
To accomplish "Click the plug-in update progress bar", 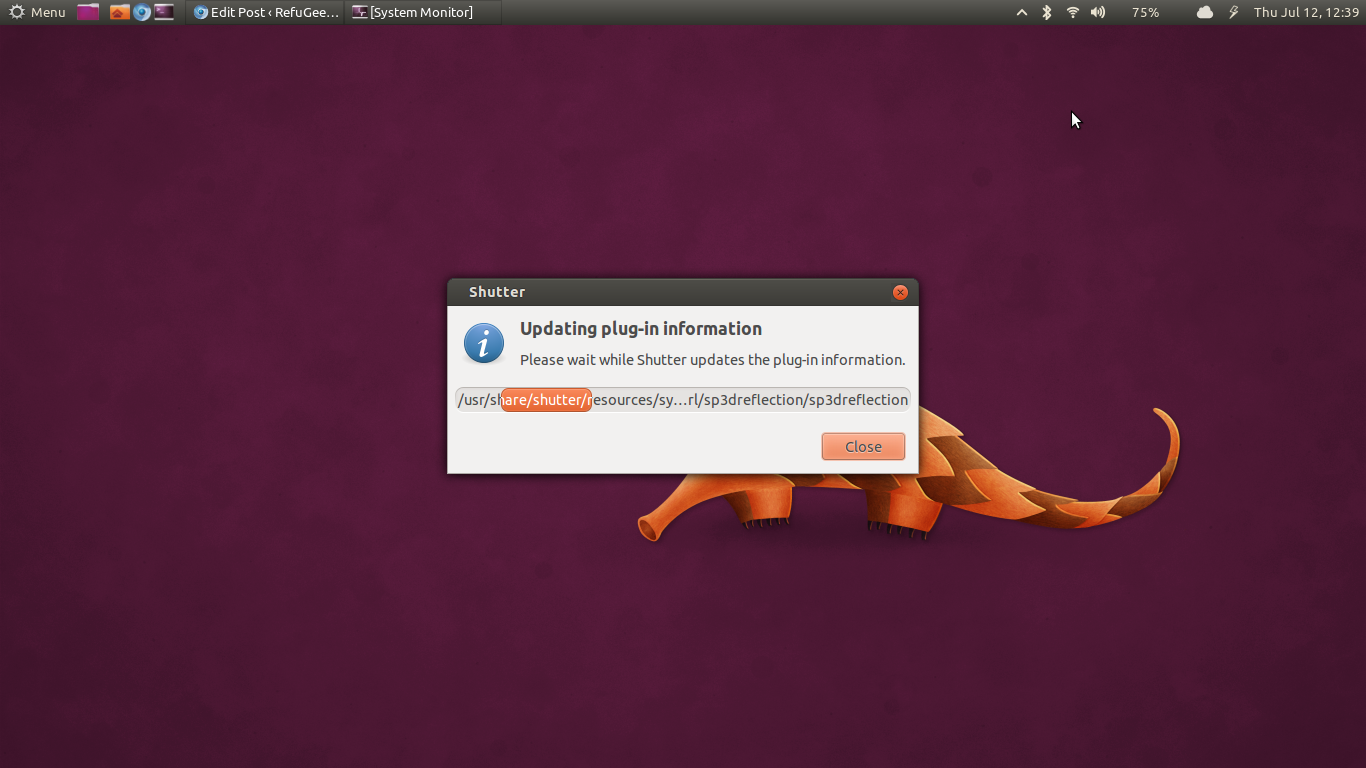I will point(682,400).
